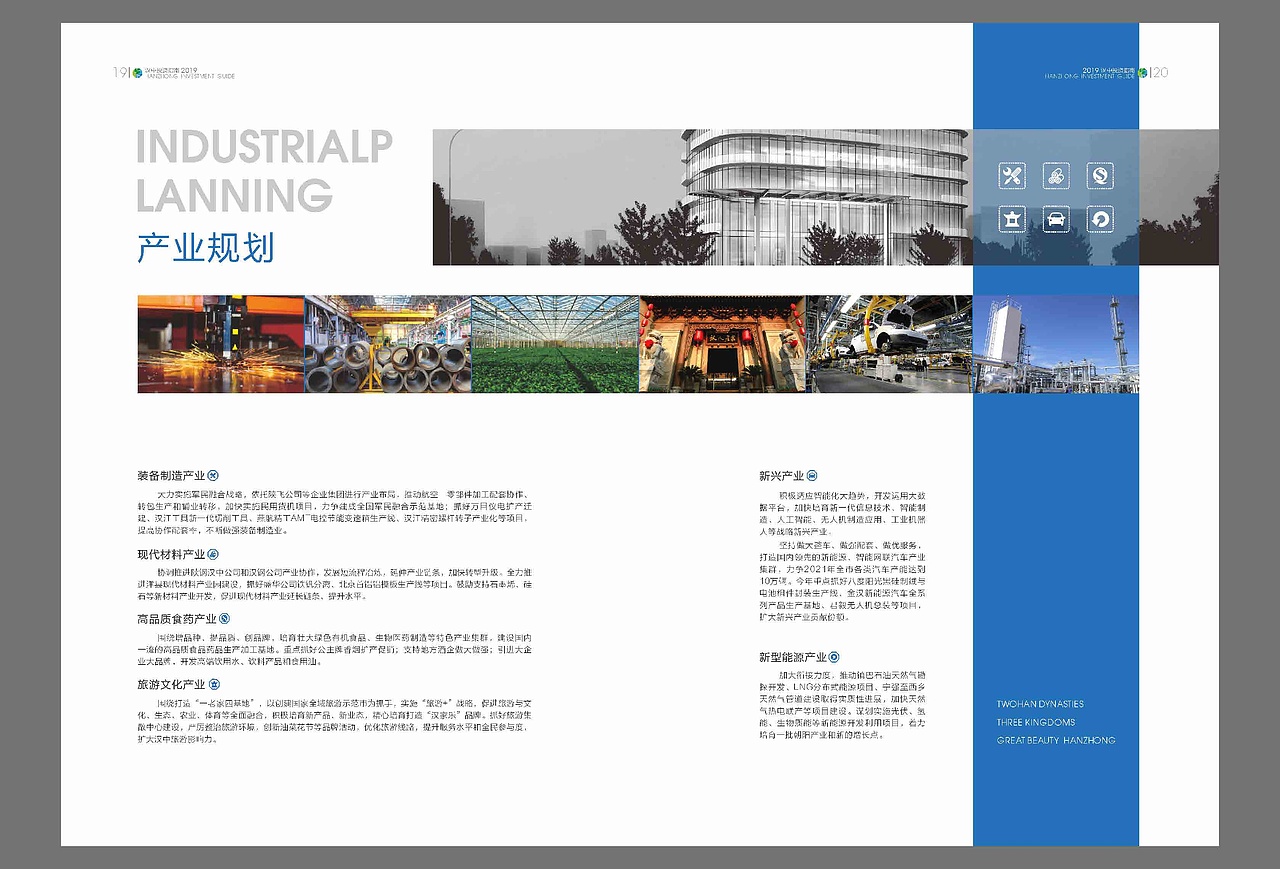Click the 旅游文化产业 heading
The height and width of the screenshot is (869, 1280).
coord(171,685)
